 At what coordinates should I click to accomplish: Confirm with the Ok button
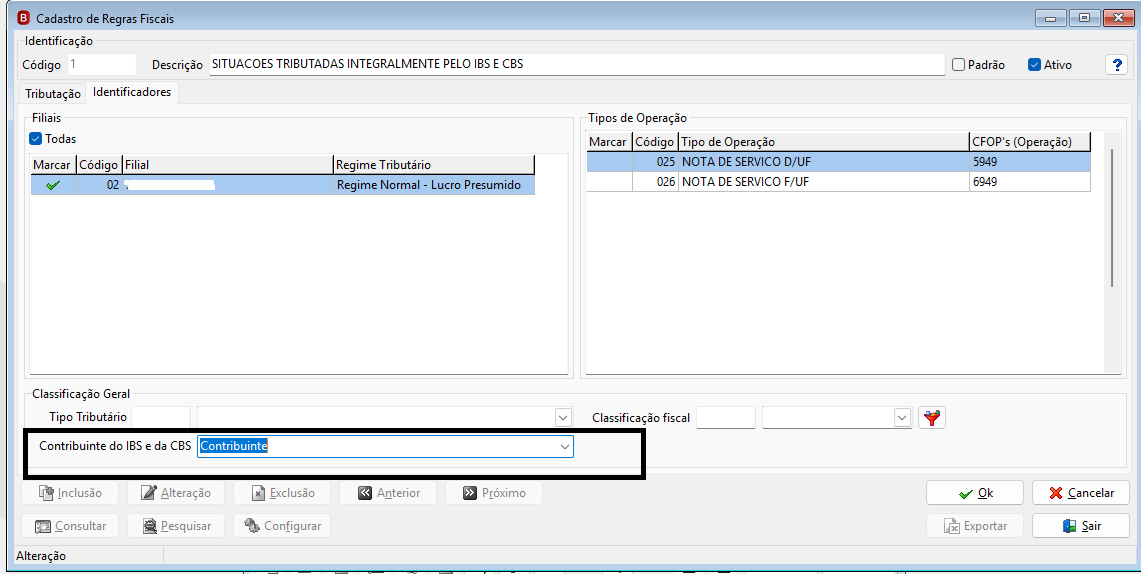coord(975,493)
